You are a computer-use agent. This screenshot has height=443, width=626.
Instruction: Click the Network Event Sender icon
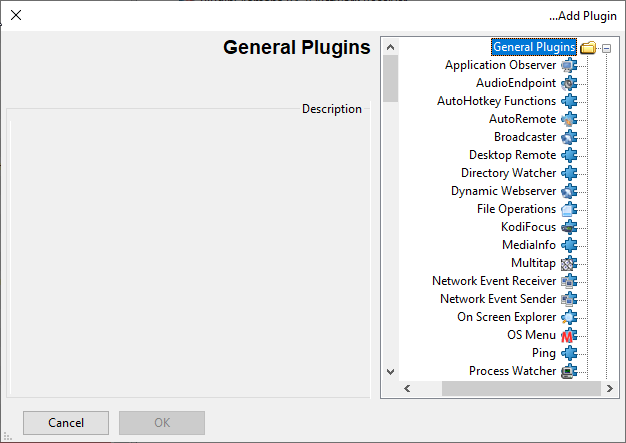pyautogui.click(x=569, y=299)
